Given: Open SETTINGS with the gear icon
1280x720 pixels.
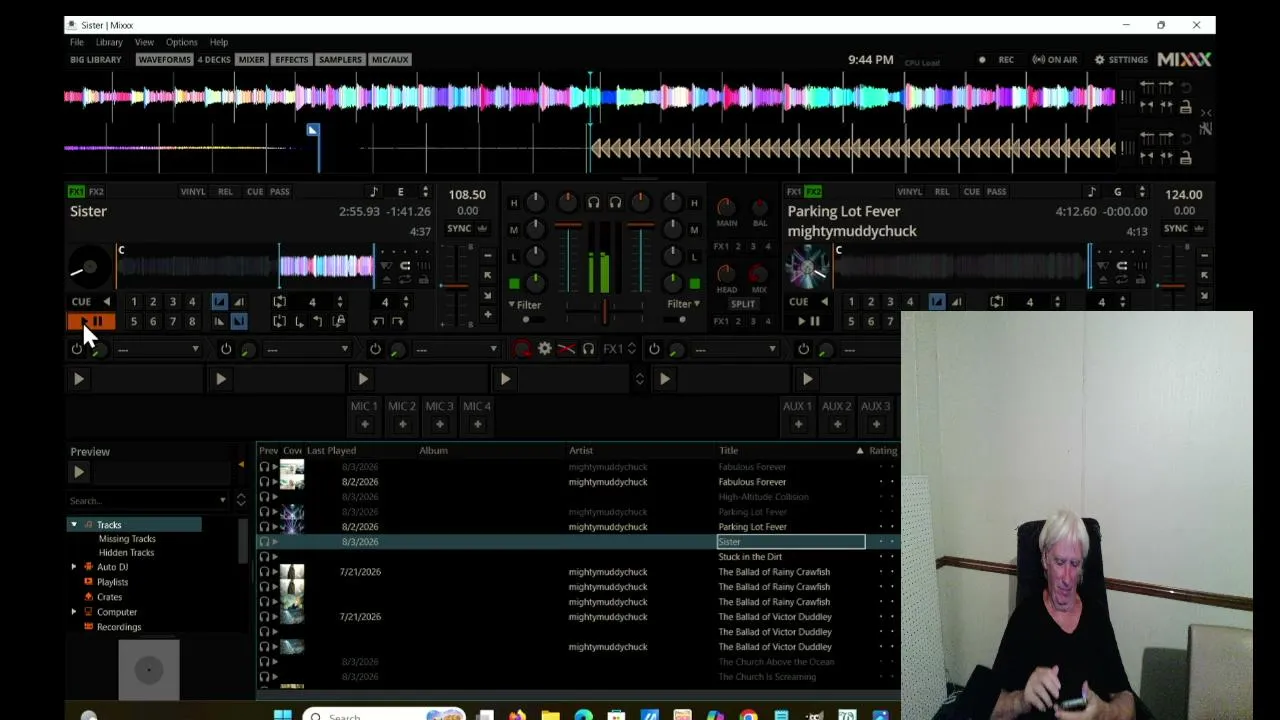Looking at the screenshot, I should coord(1121,59).
